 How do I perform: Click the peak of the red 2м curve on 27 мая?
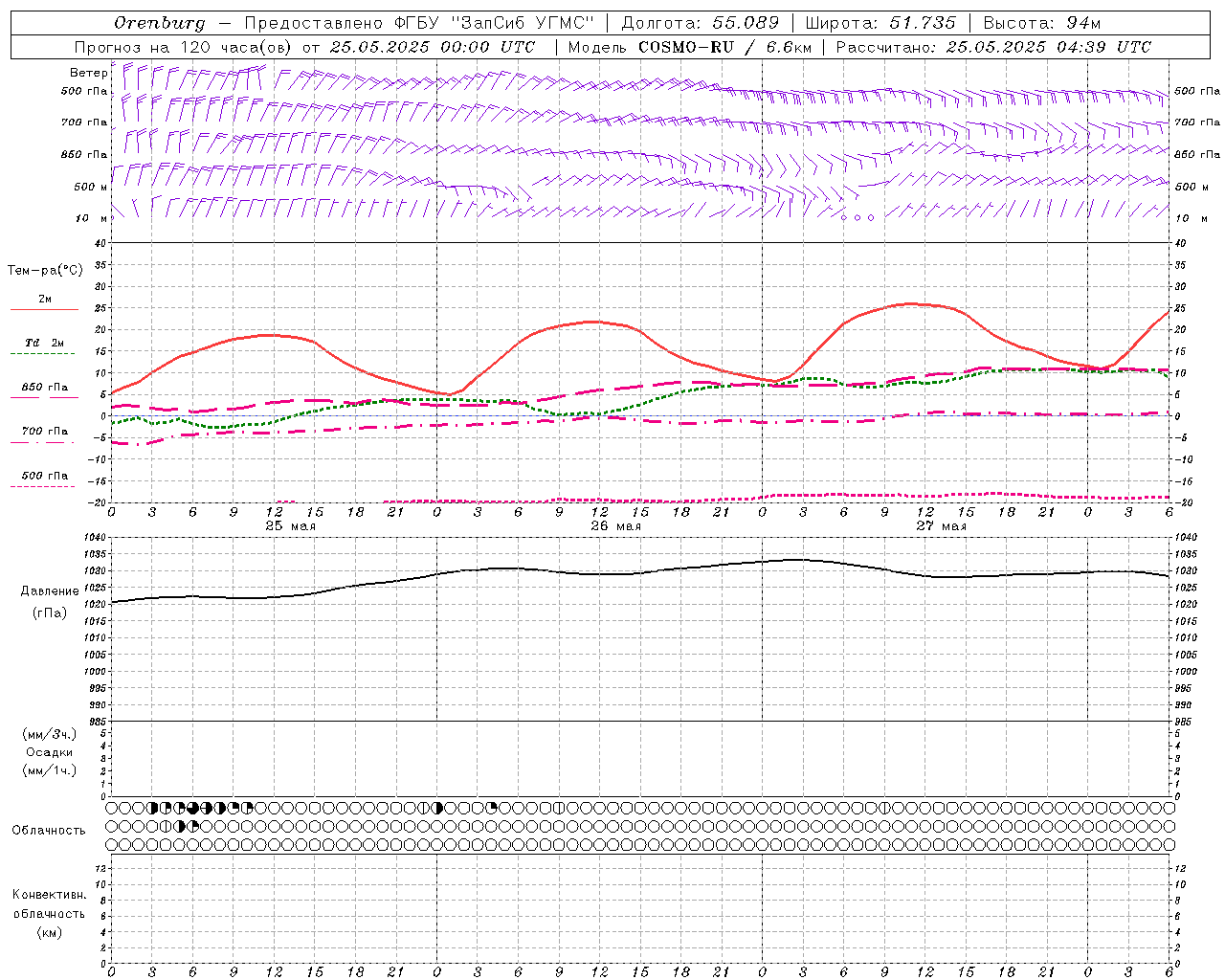(x=909, y=303)
